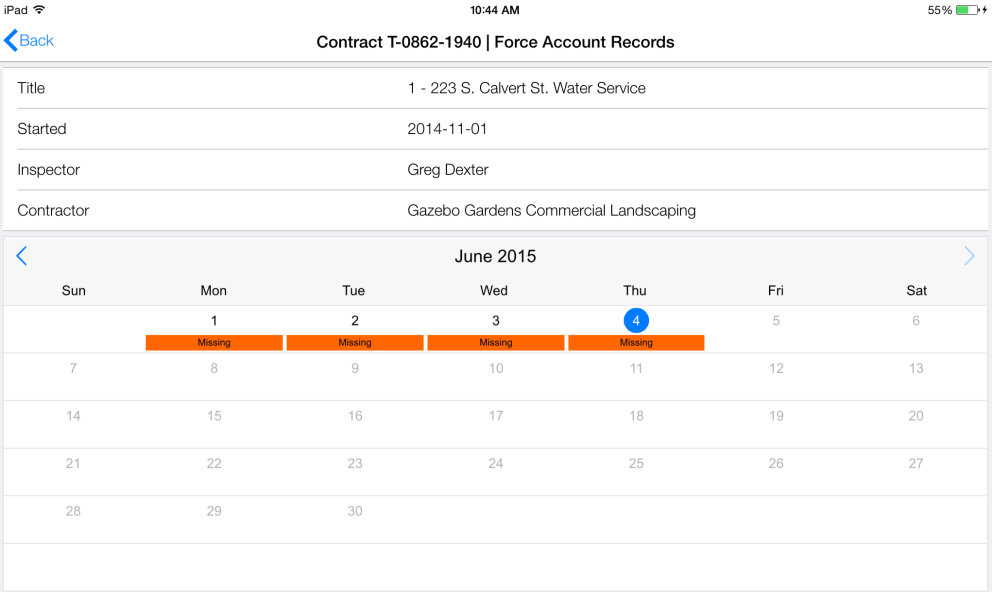Tap the Back chevron icon
This screenshot has width=992, height=592.
11,41
